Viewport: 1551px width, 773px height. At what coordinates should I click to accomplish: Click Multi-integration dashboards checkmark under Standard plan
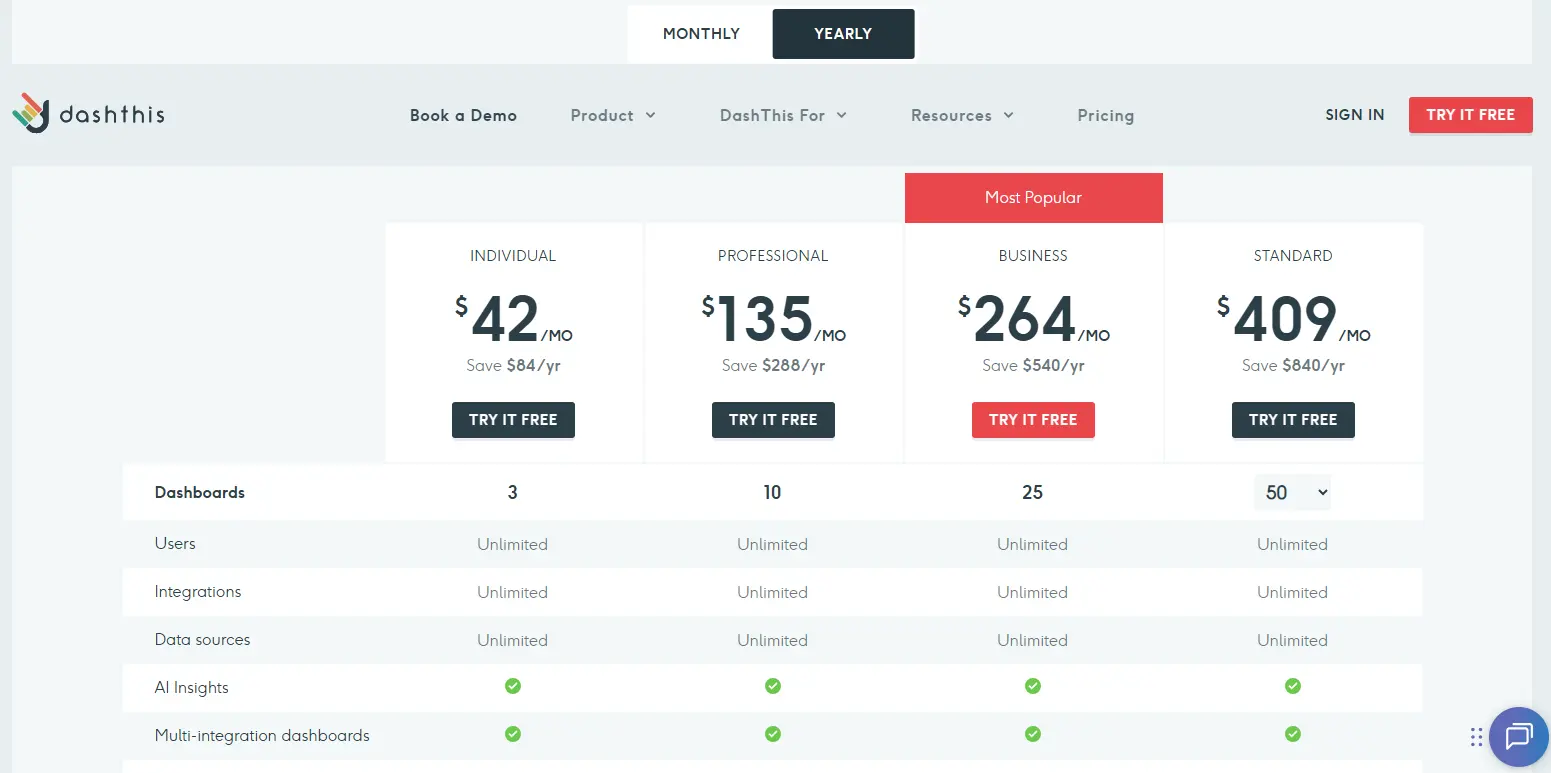pyautogui.click(x=1292, y=734)
